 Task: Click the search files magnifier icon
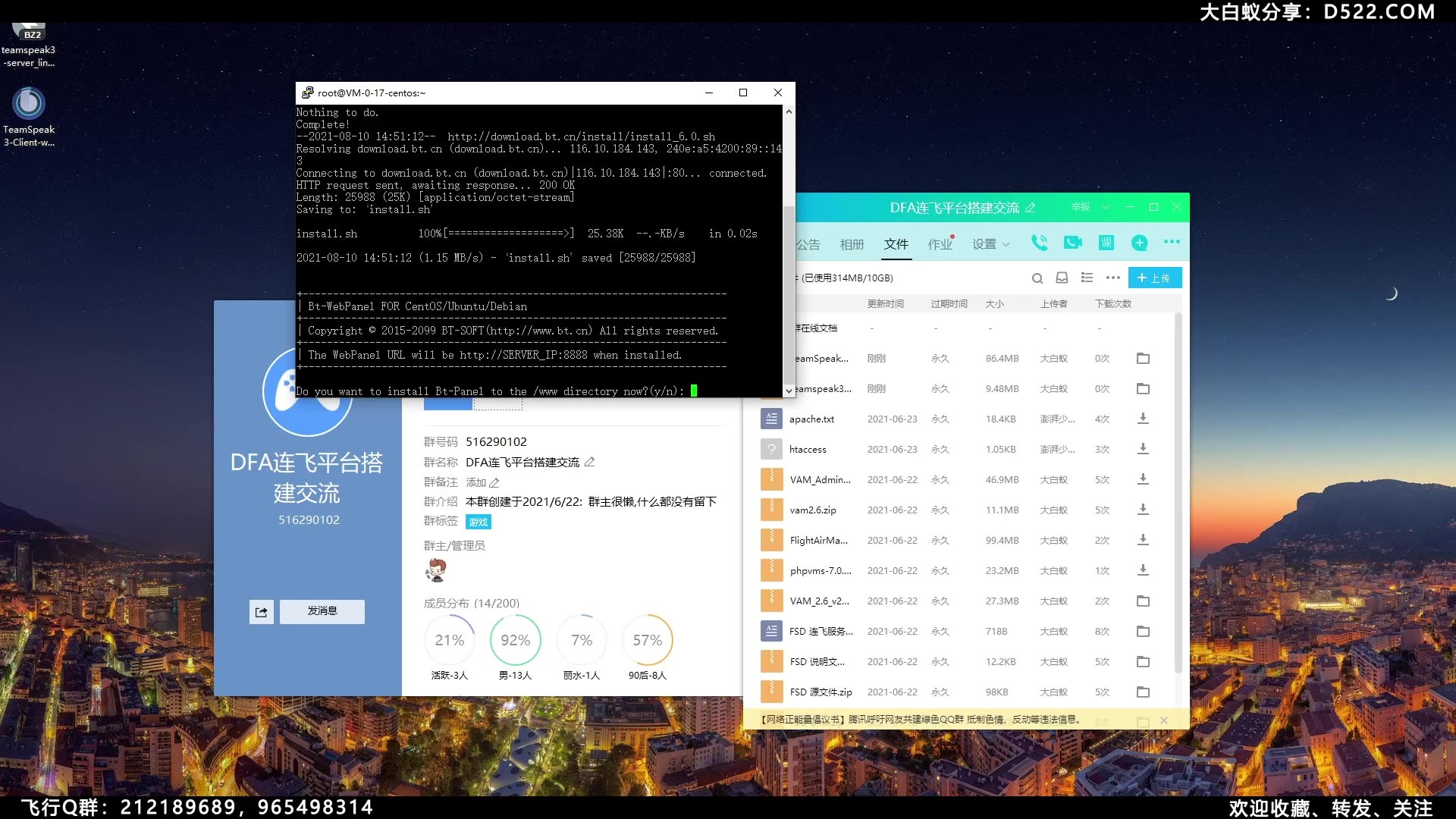click(1037, 278)
